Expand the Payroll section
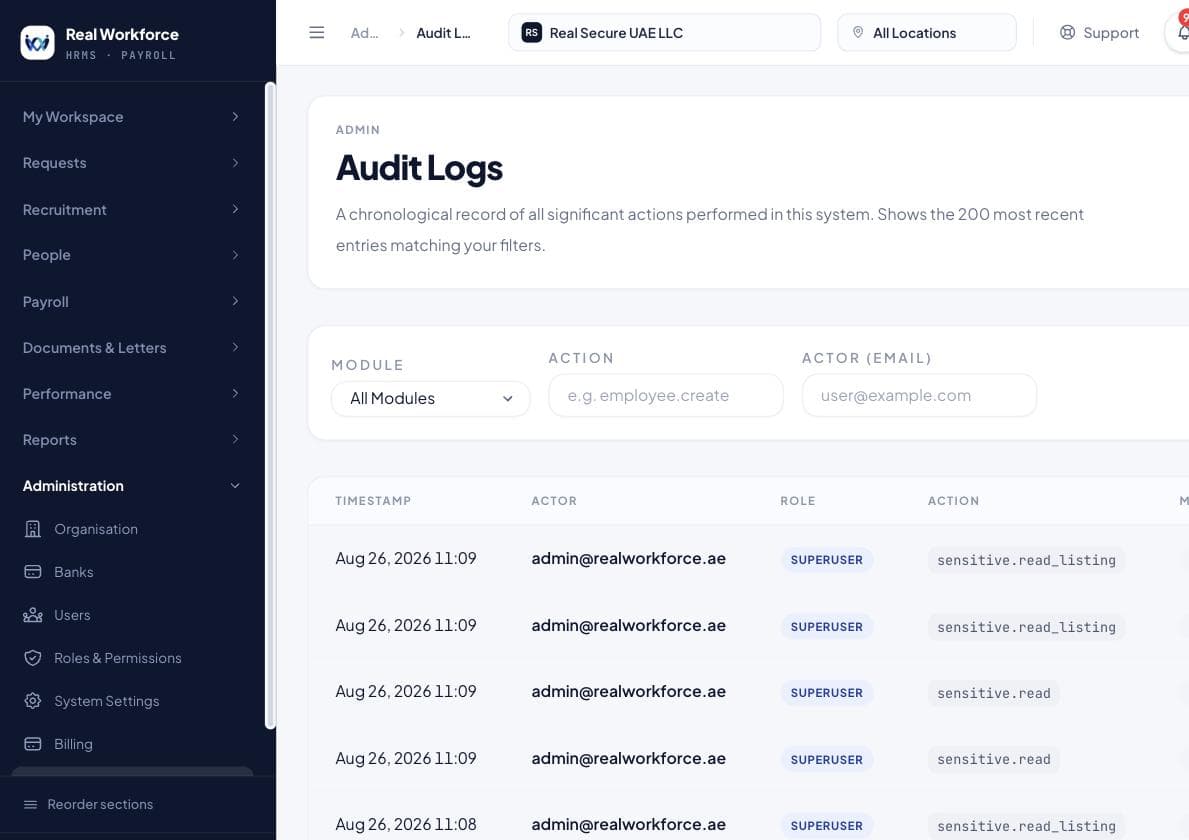The image size is (1189, 840). click(x=131, y=302)
